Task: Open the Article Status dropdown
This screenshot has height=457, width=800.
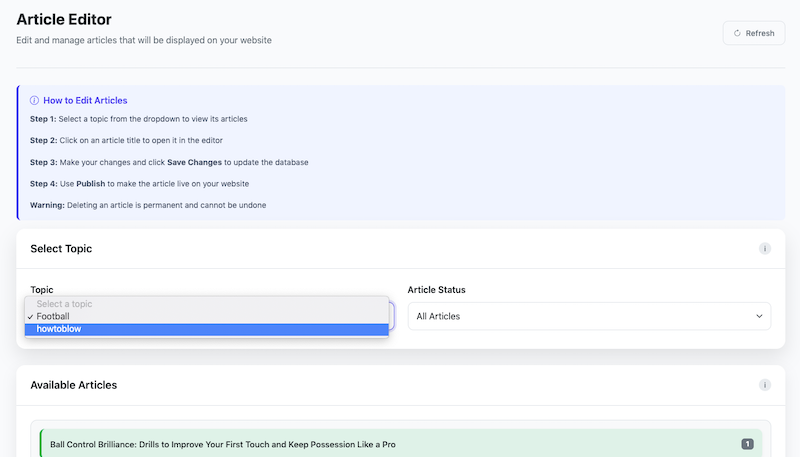Action: pyautogui.click(x=589, y=316)
